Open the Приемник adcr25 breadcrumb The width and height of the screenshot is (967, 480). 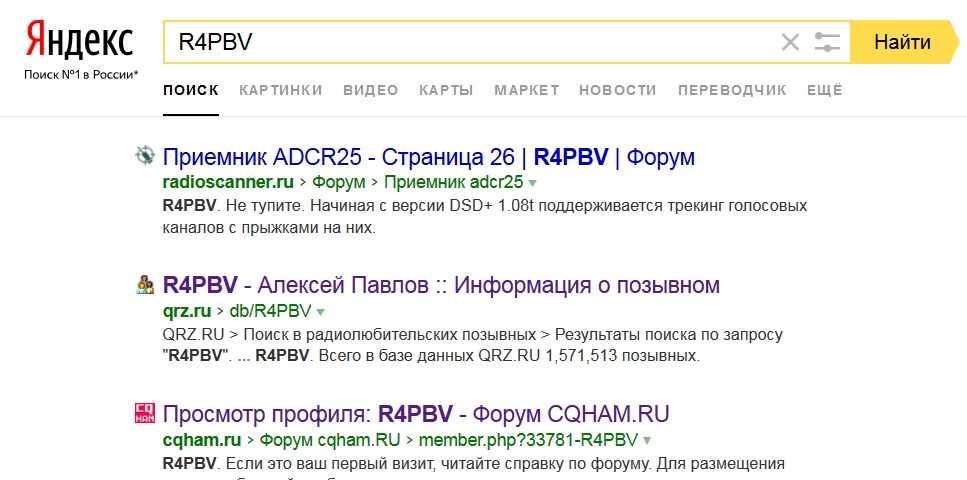tap(453, 183)
